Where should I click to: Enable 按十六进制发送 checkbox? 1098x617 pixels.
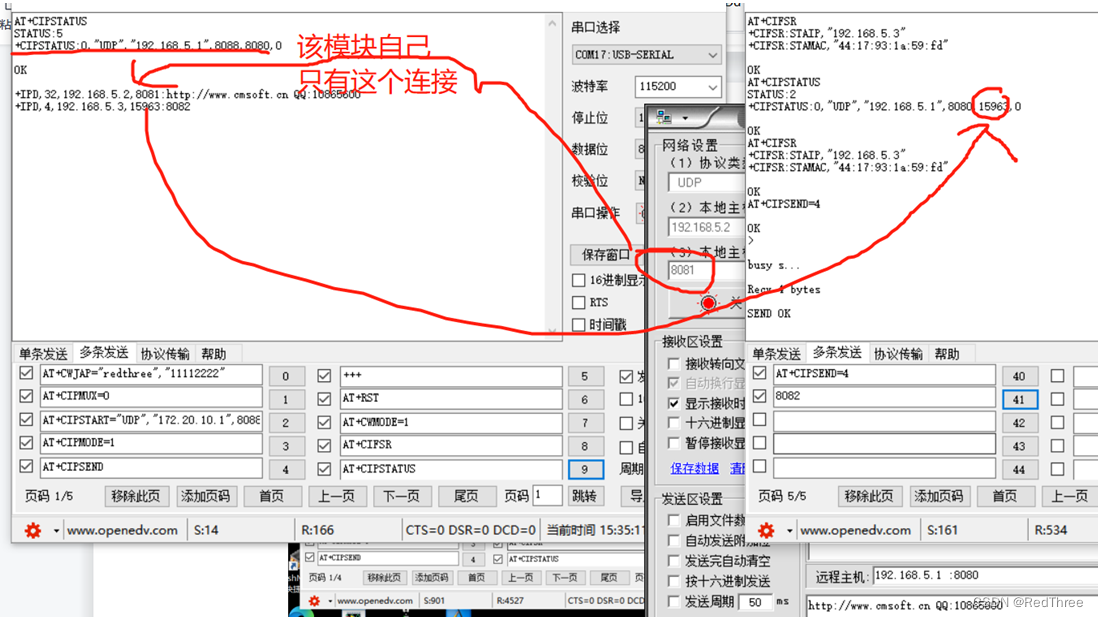click(674, 581)
